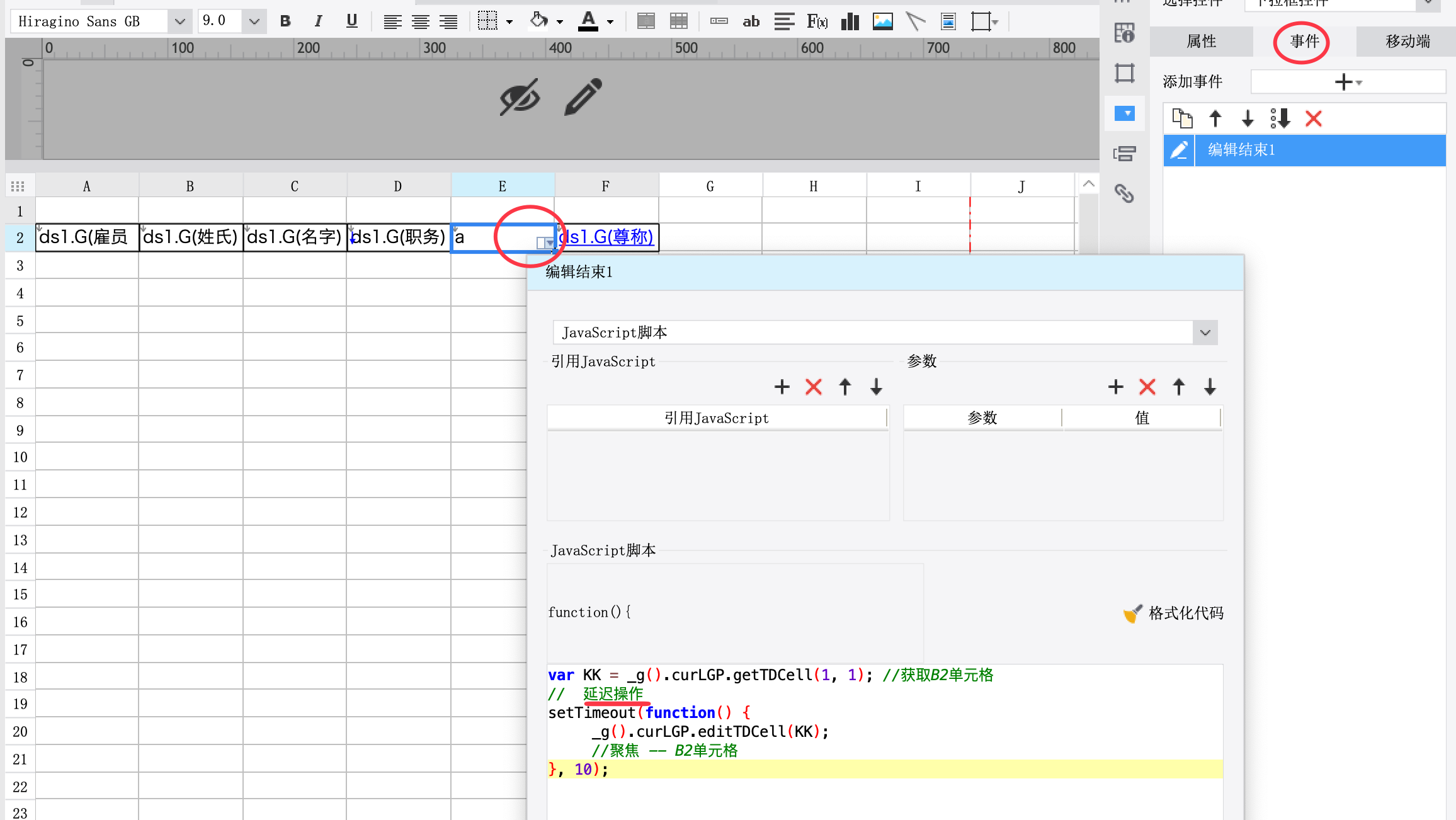Merge the selected cells
Viewport: 1456px width, 820px height.
click(x=646, y=21)
